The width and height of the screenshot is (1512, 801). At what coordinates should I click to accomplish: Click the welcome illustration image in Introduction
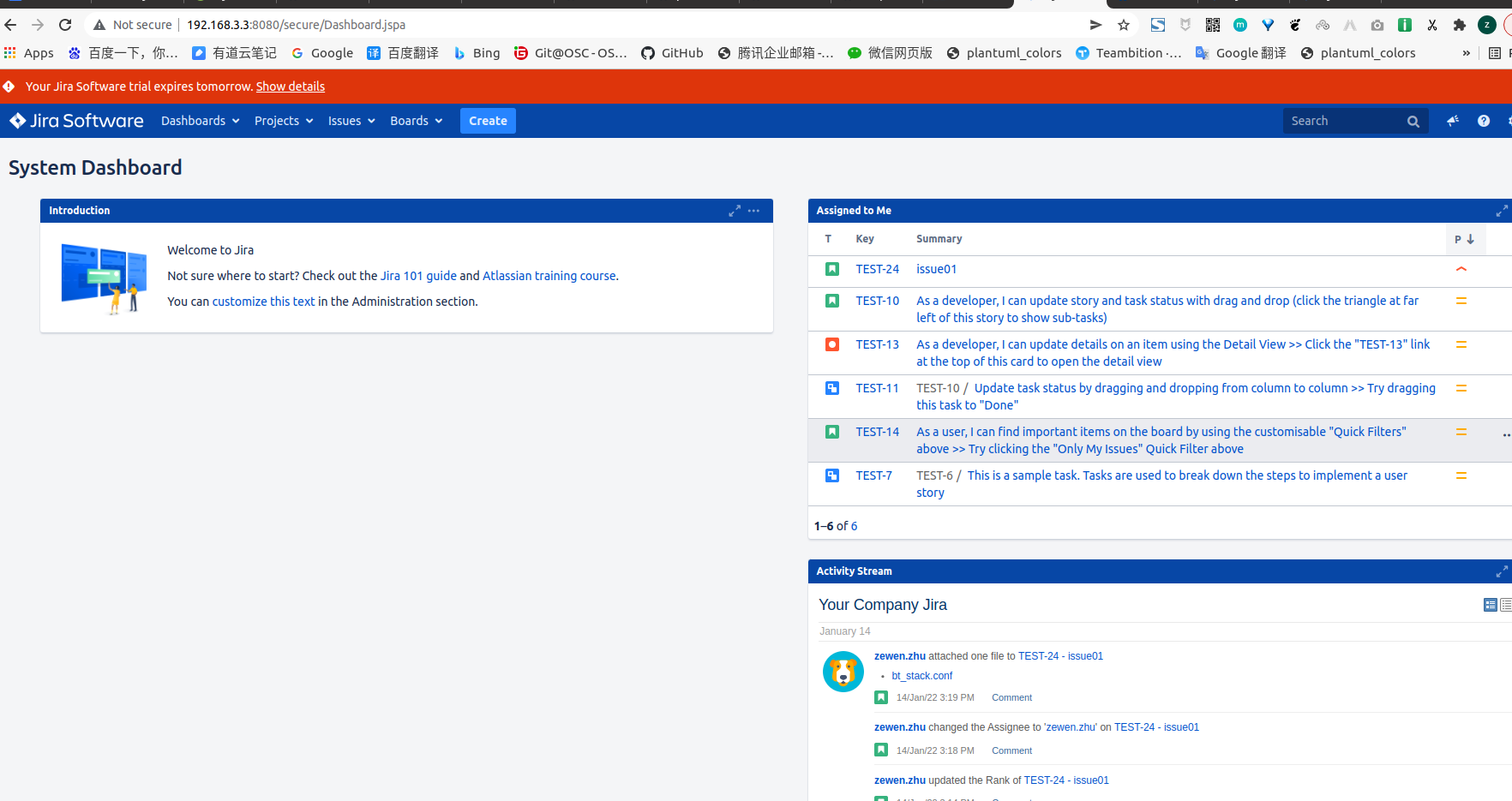coord(105,278)
